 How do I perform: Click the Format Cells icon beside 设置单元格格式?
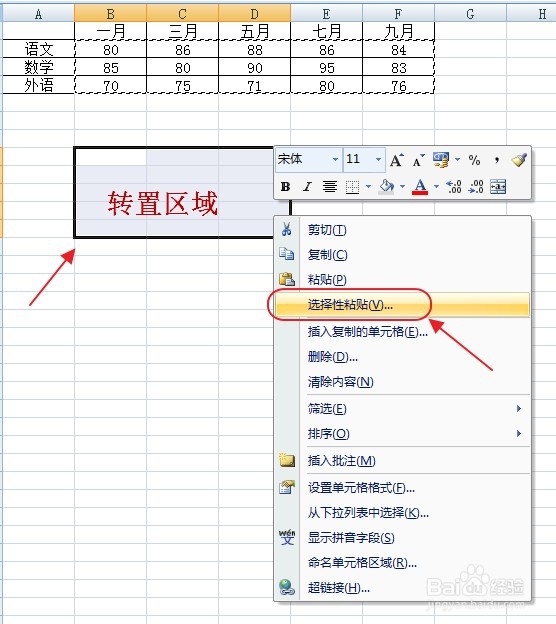tap(287, 487)
